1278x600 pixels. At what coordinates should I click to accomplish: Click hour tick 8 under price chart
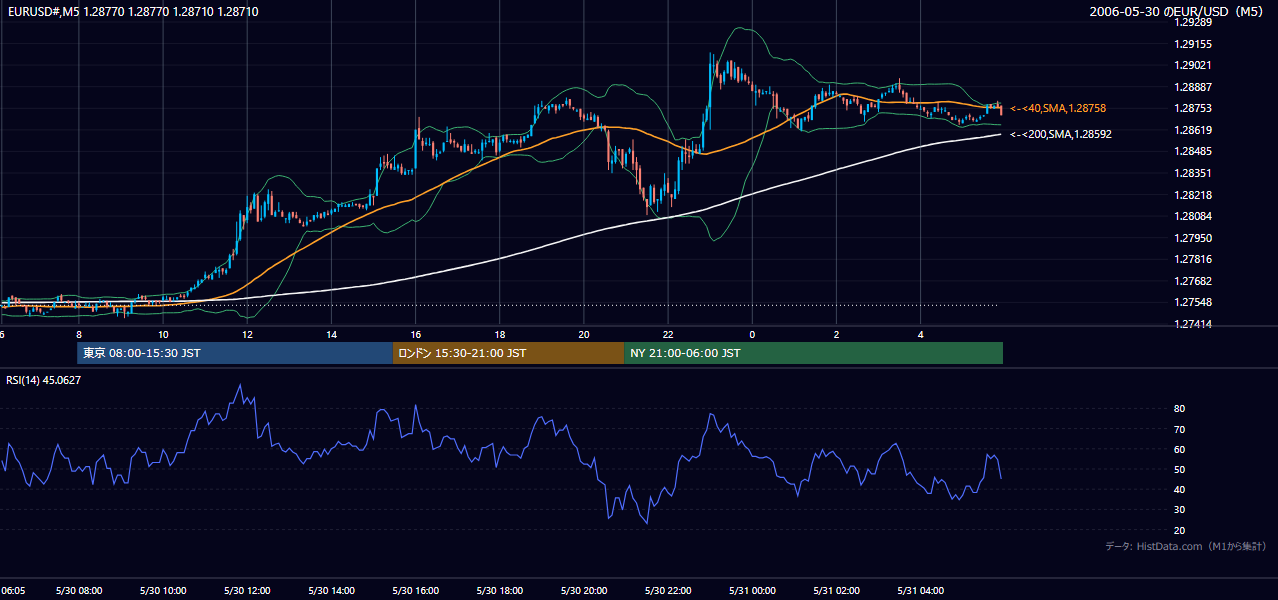tap(79, 335)
